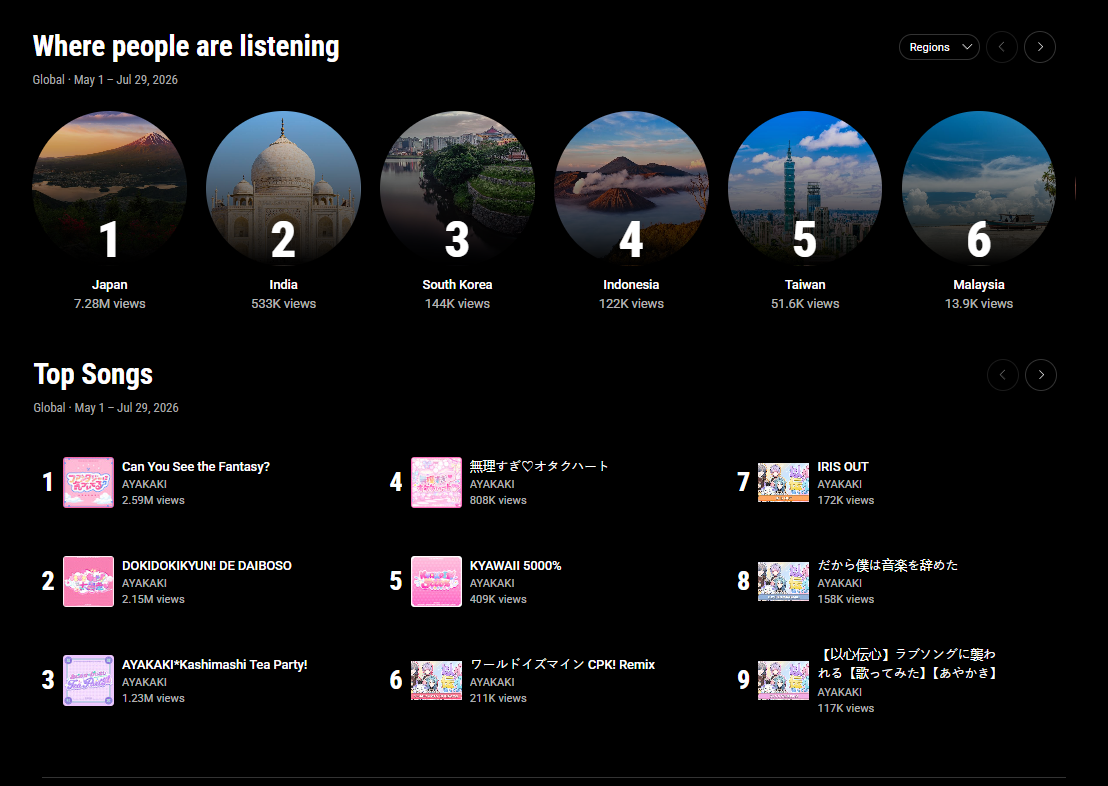
Task: Click the Where people are listening heading
Action: pos(186,47)
